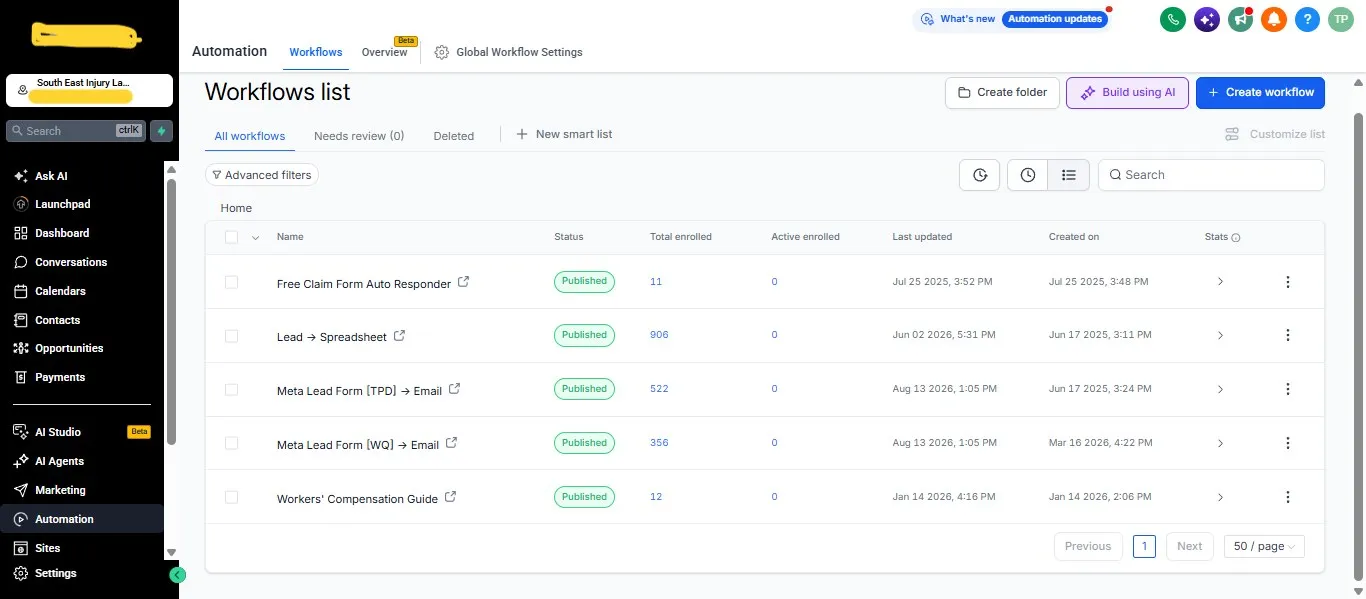Image resolution: width=1366 pixels, height=599 pixels.
Task: Check the Lead → Spreadsheet row checkbox
Action: point(231,336)
